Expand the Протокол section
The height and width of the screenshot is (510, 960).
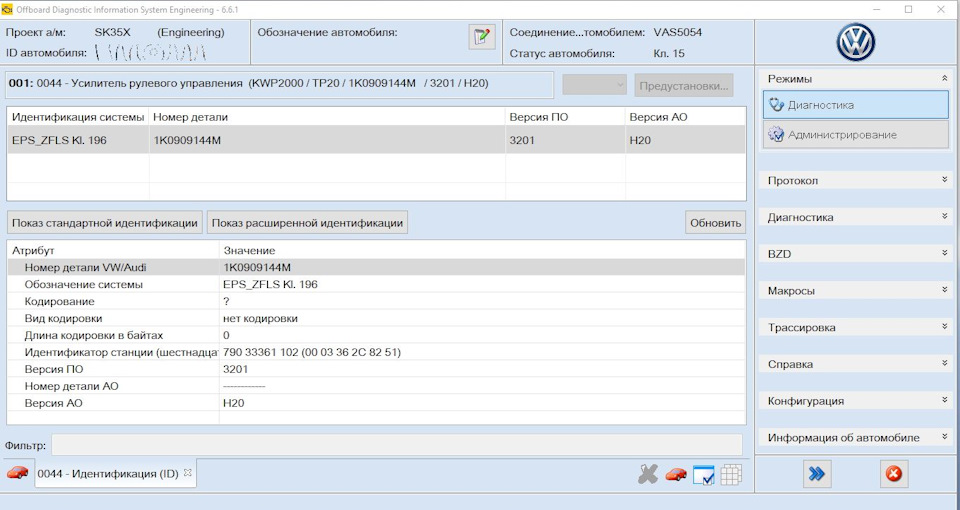(x=945, y=180)
